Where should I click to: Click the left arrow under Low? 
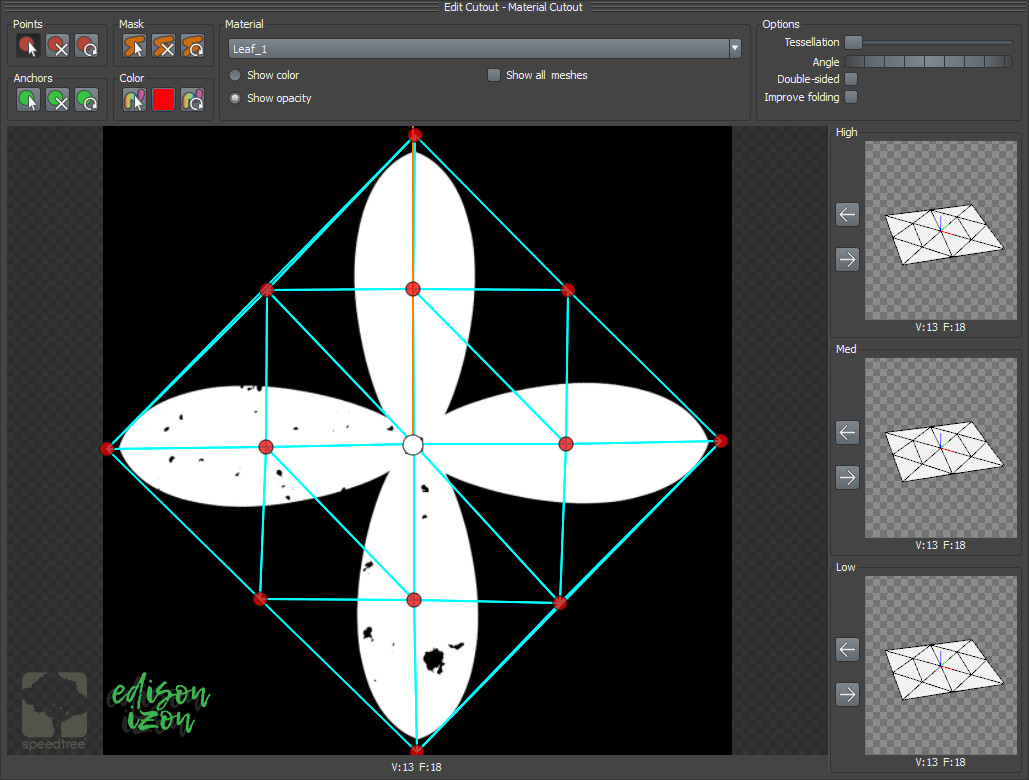(846, 649)
